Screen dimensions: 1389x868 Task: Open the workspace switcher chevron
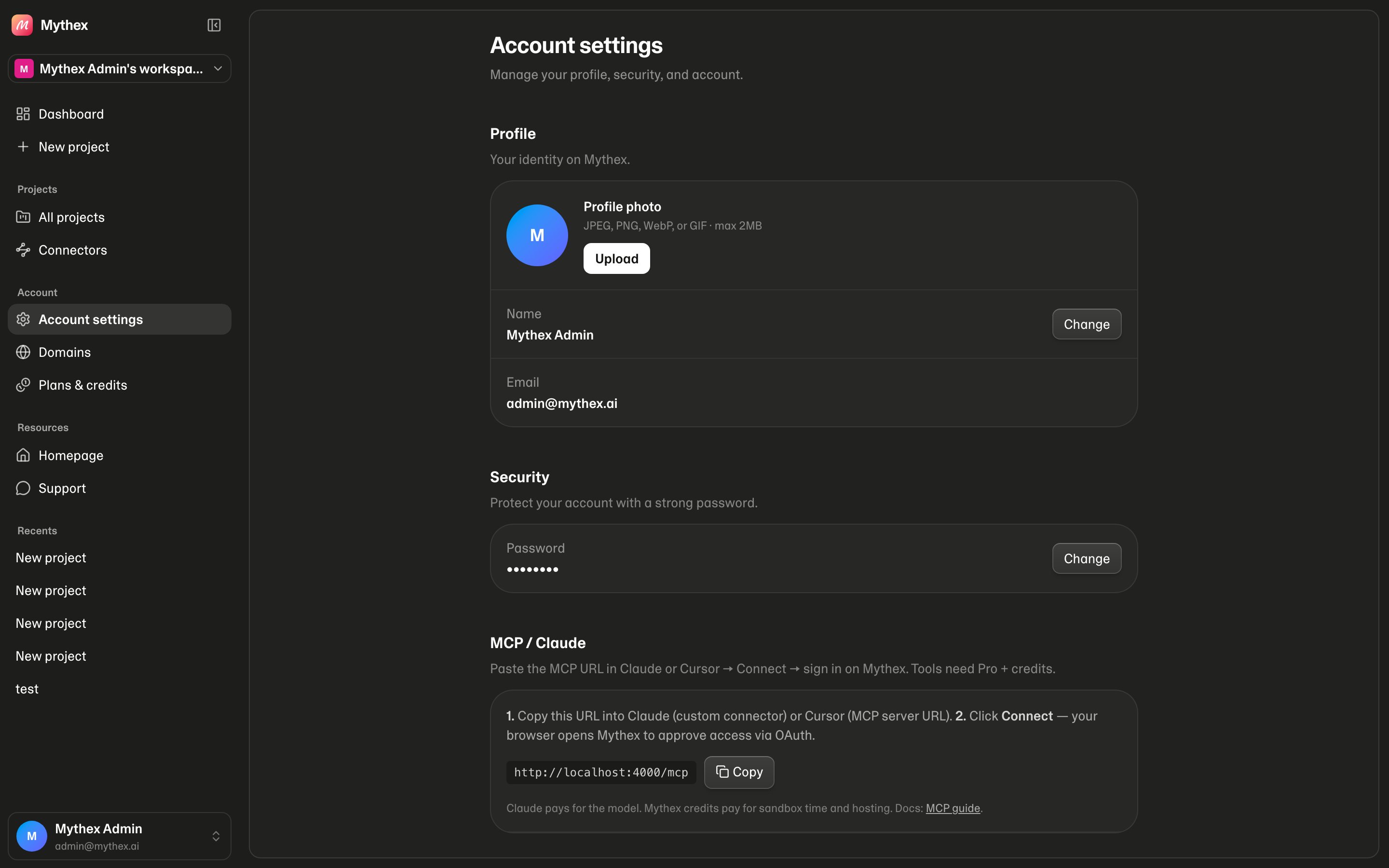click(x=218, y=69)
